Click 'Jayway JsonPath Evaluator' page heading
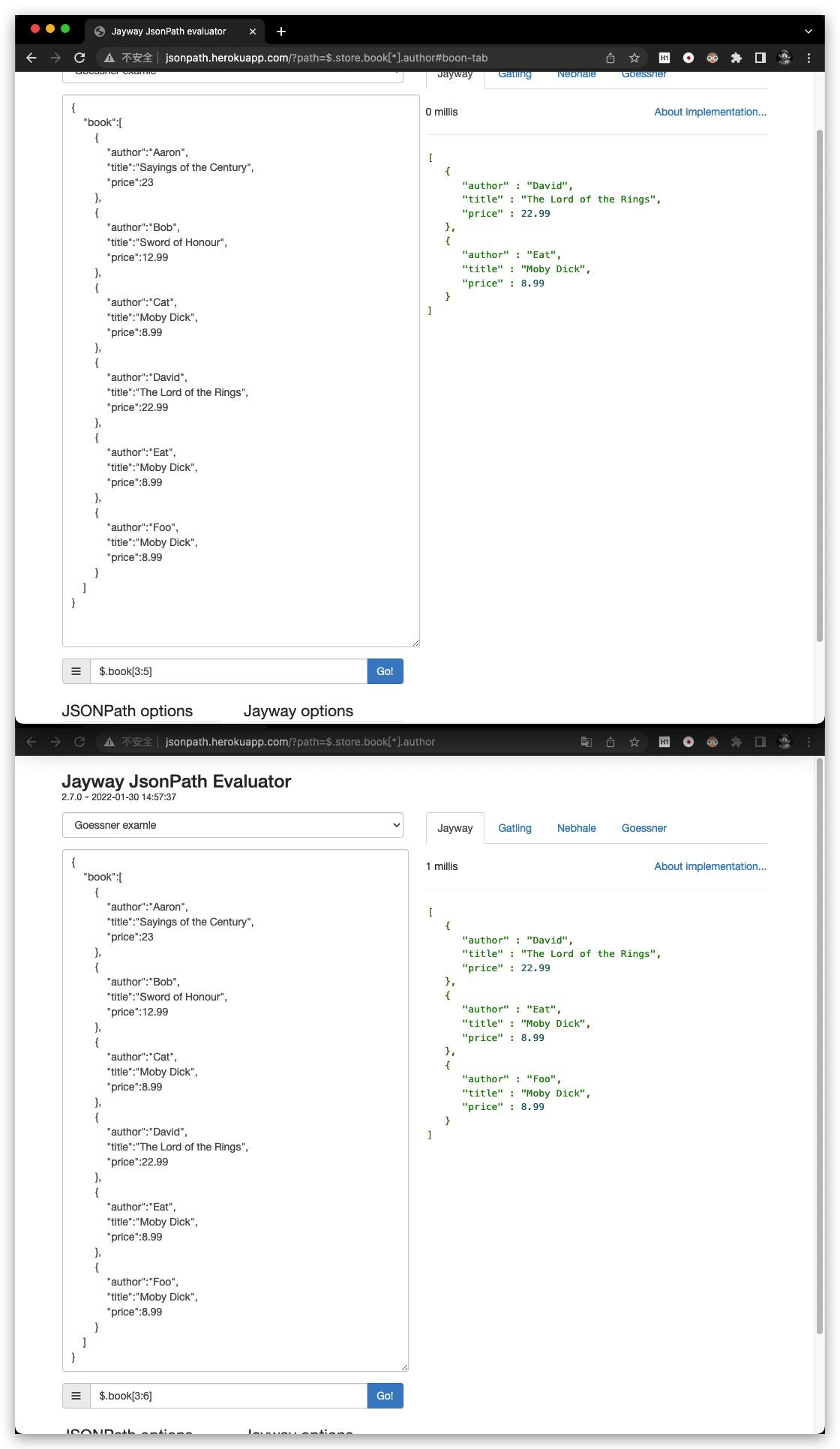 176,781
